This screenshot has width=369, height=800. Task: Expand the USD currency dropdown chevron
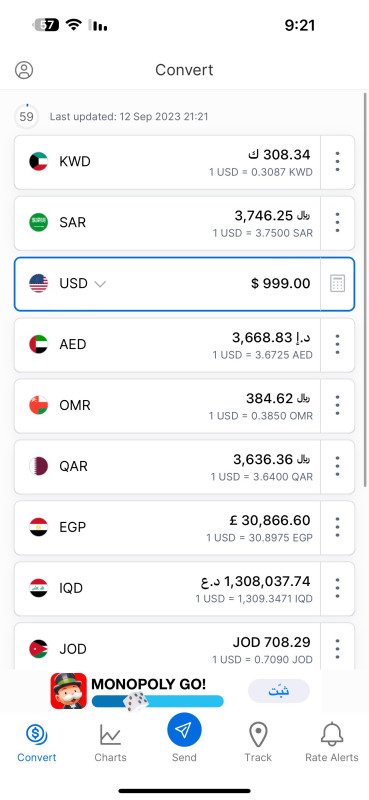click(x=101, y=284)
